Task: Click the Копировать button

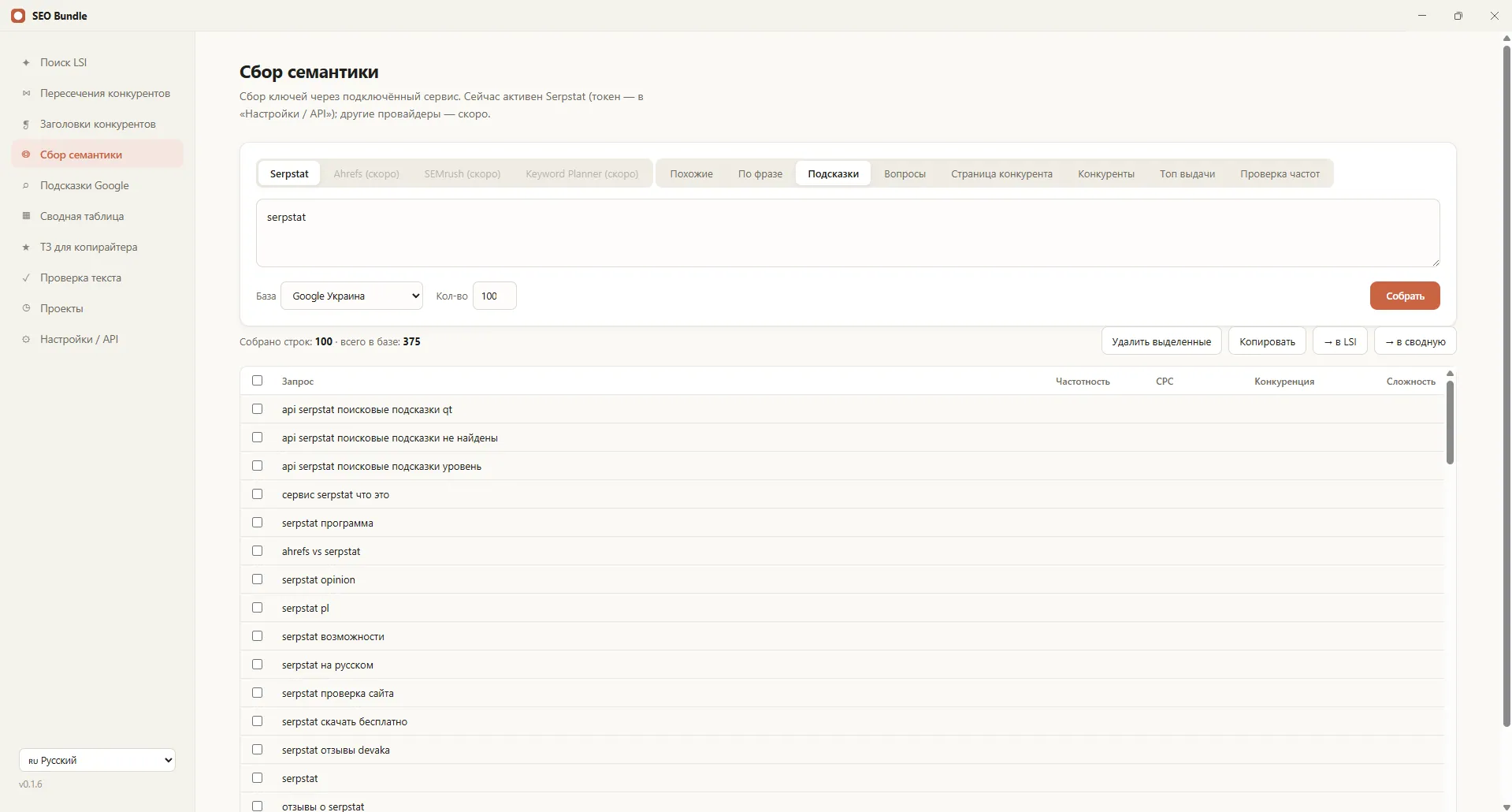Action: (1267, 341)
